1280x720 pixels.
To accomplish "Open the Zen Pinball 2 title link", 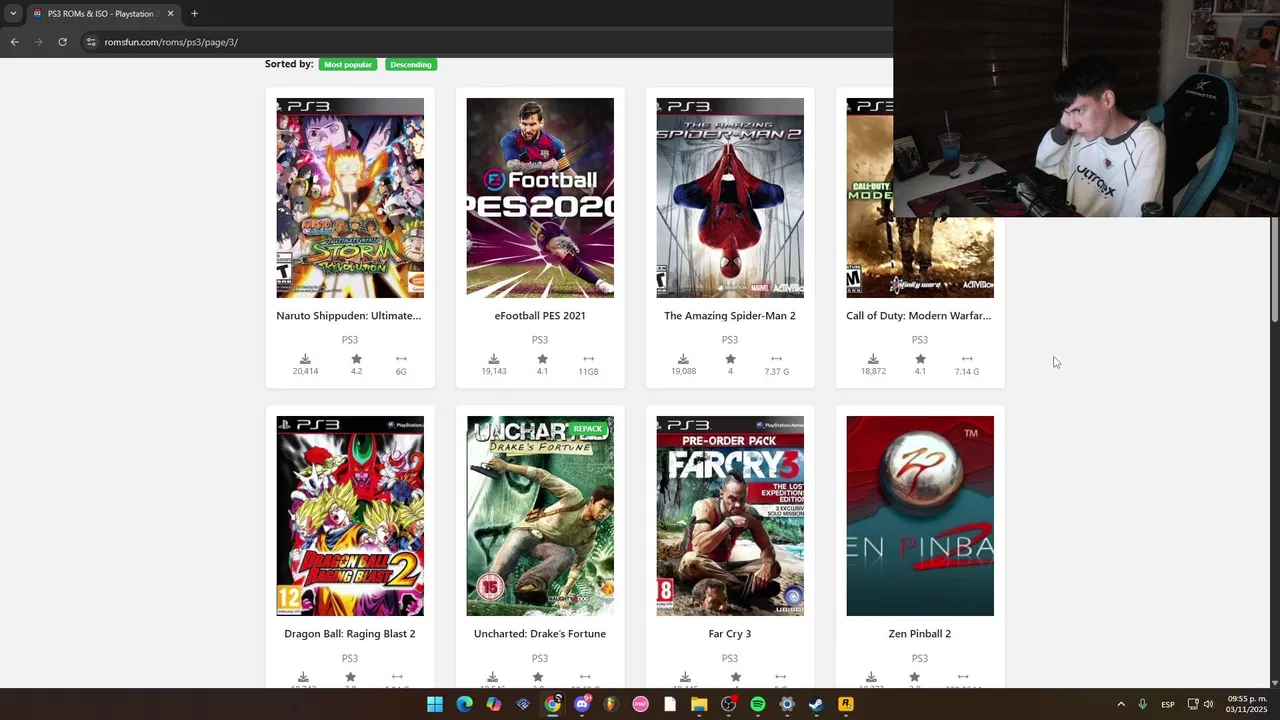I will tap(920, 634).
